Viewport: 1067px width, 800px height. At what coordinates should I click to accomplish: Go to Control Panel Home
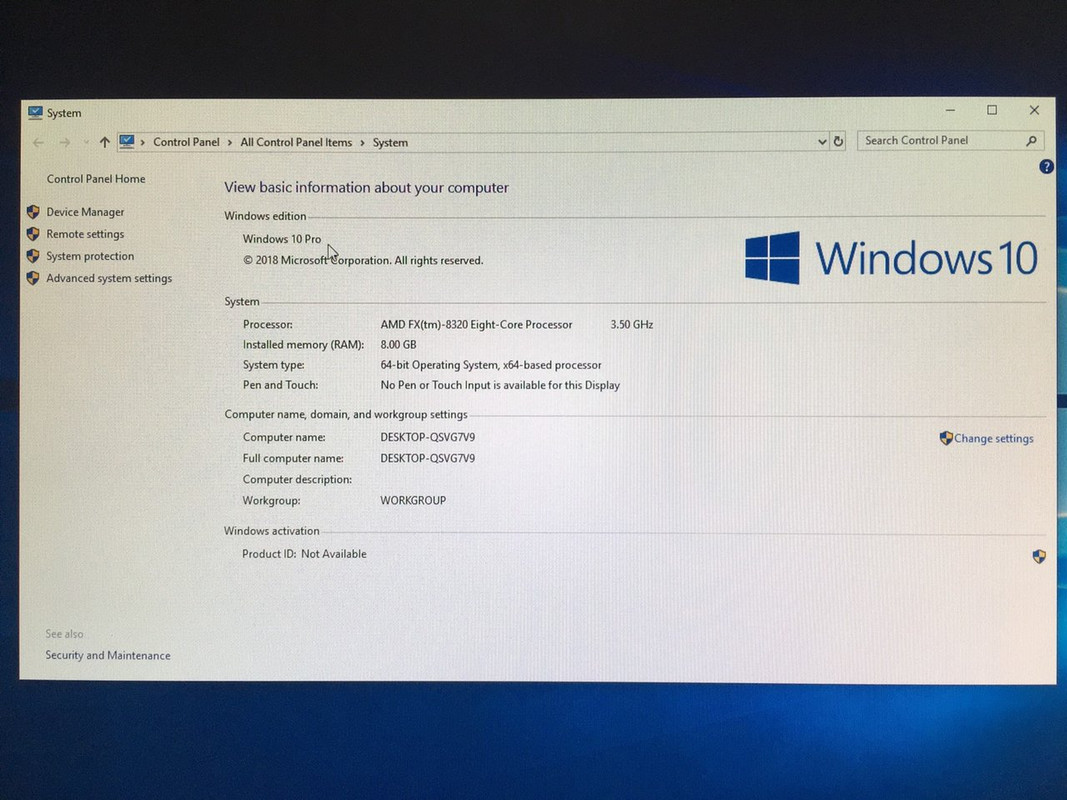[x=96, y=179]
